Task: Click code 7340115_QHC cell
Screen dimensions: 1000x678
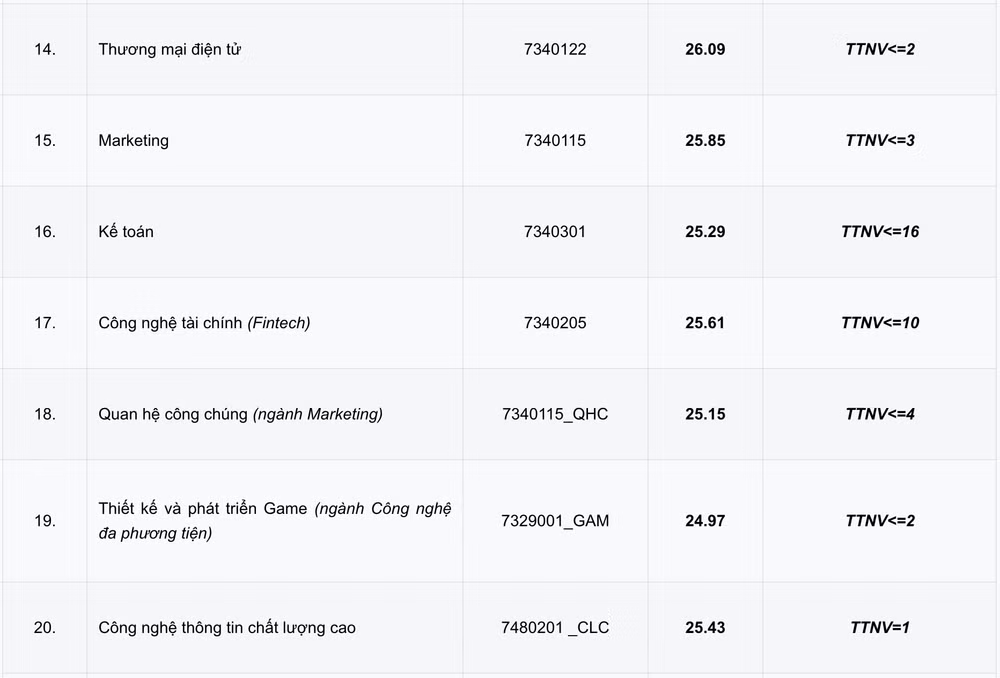Action: pos(555,414)
